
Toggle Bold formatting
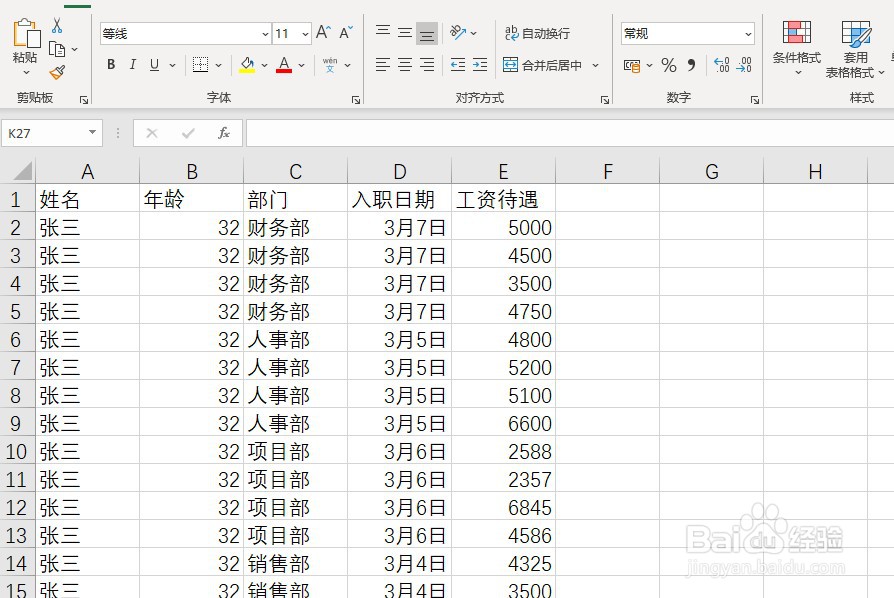pyautogui.click(x=110, y=64)
